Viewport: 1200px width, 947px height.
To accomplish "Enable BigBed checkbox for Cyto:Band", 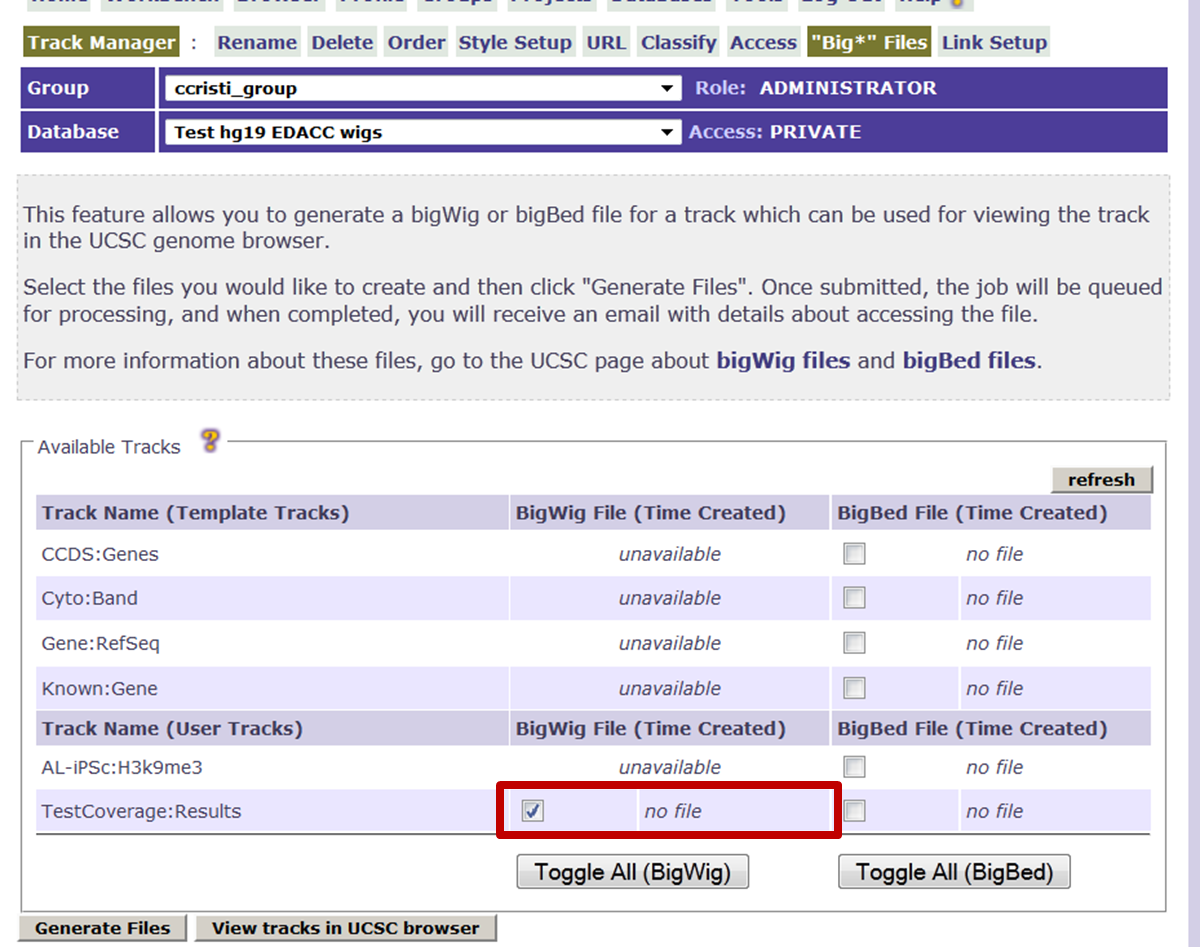I will pyautogui.click(x=854, y=598).
